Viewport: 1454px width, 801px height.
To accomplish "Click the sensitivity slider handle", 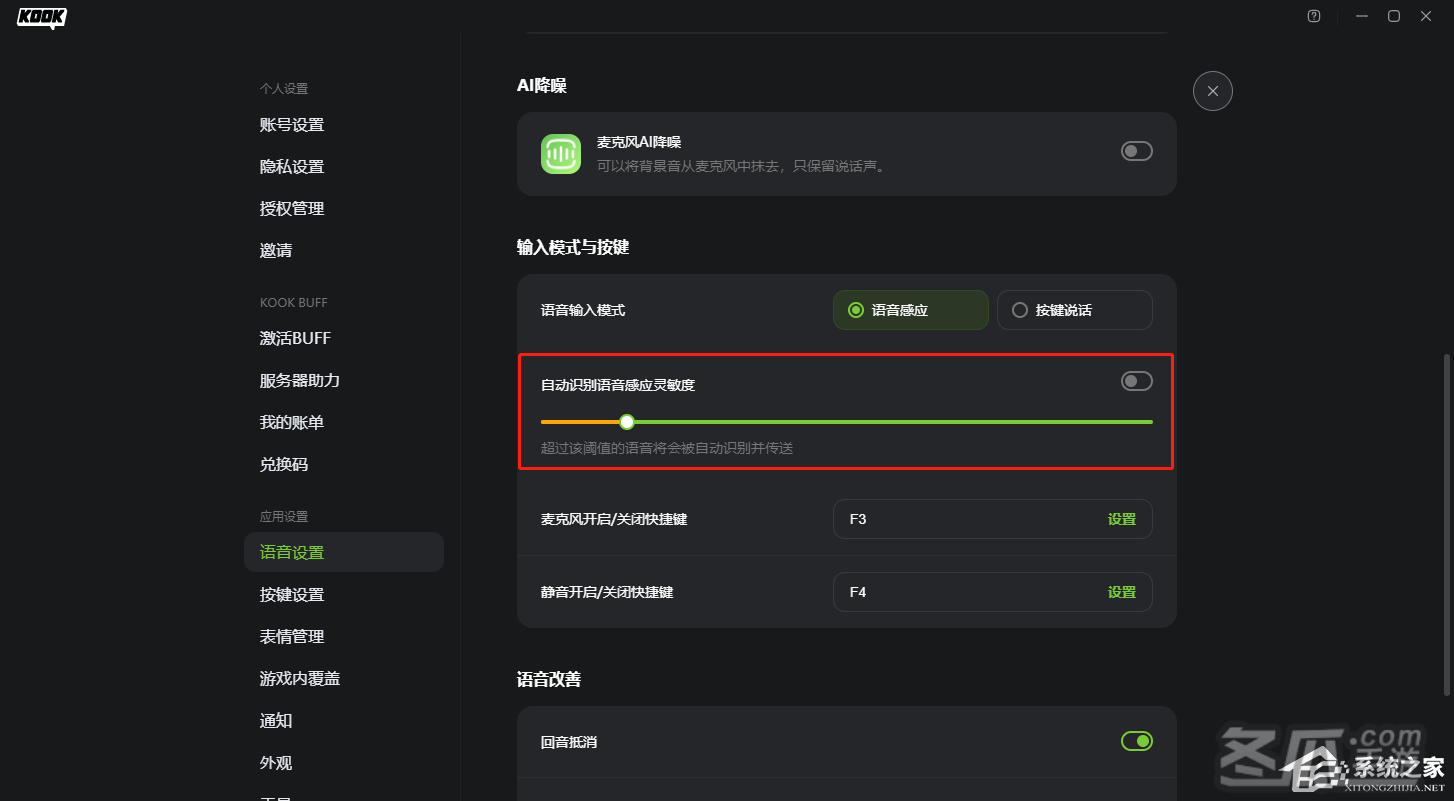I will [x=627, y=422].
